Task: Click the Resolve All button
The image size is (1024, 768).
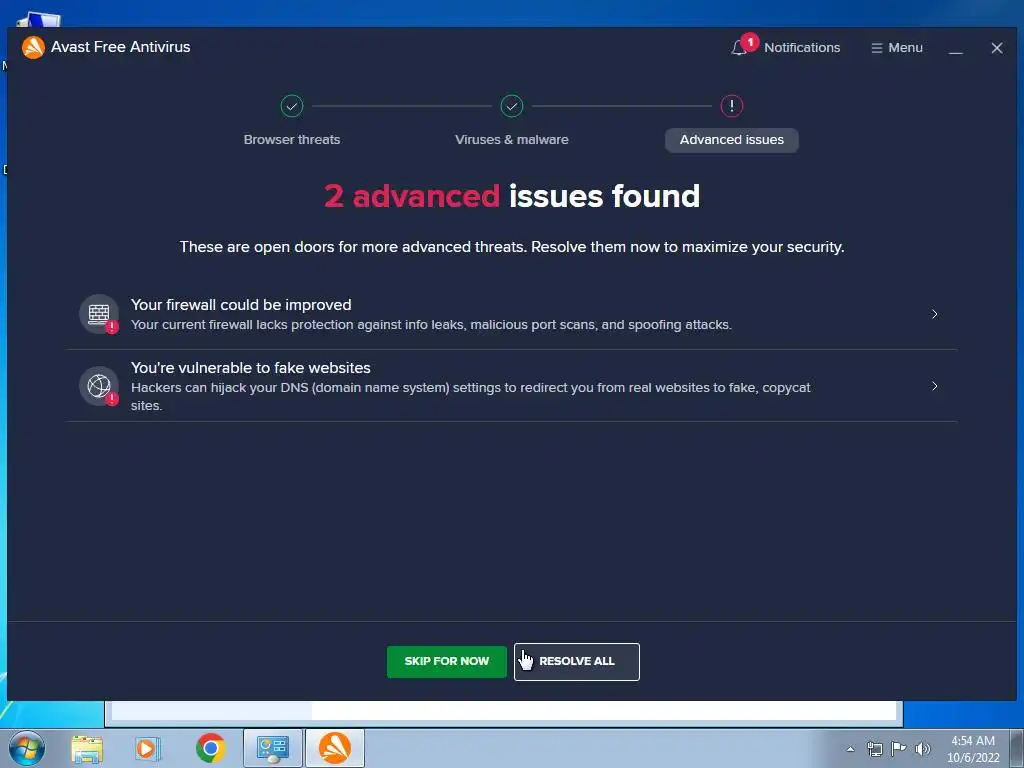Action: pyautogui.click(x=577, y=662)
